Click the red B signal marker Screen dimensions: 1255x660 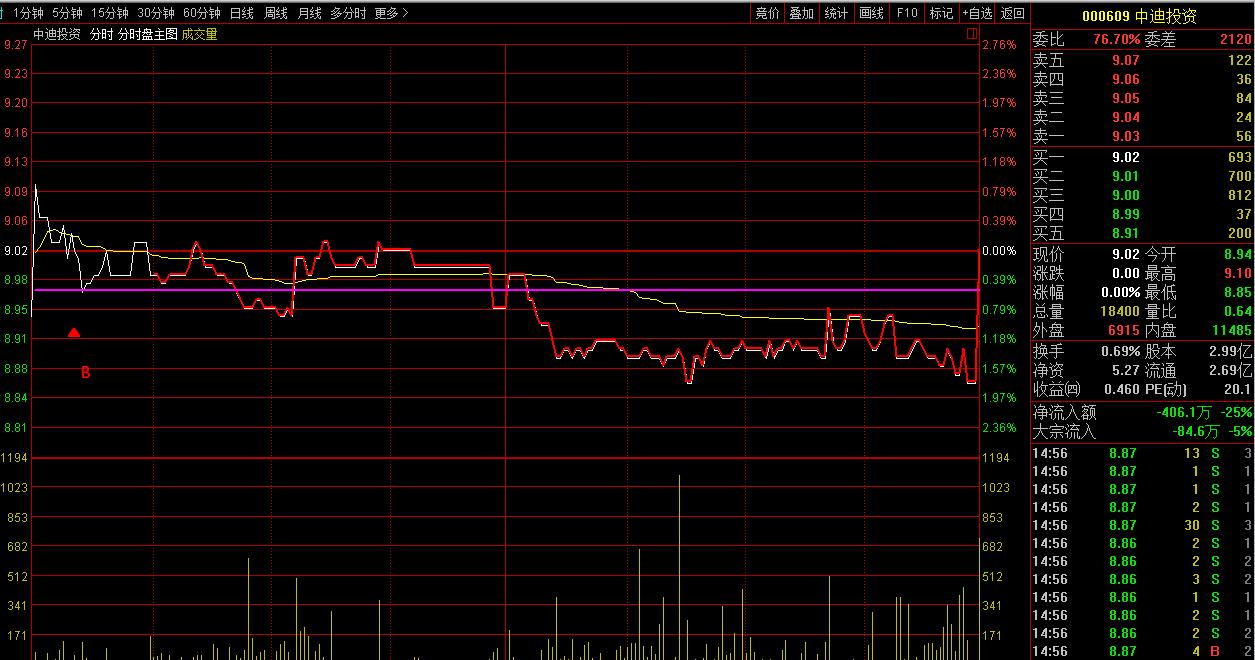tap(85, 373)
